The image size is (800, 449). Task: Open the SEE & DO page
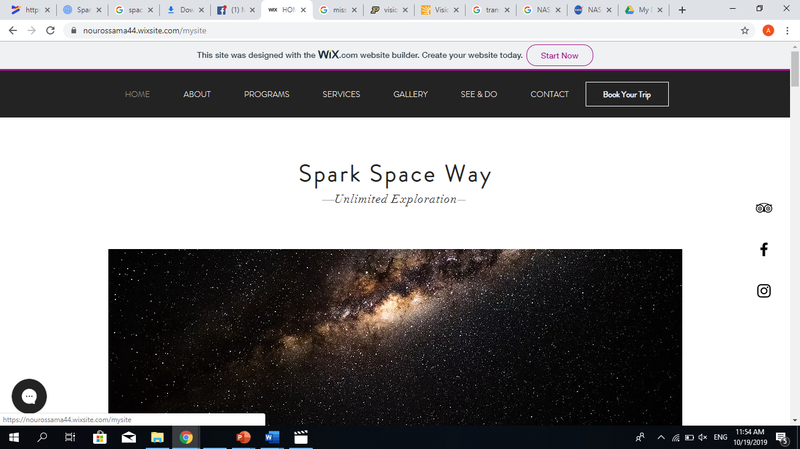tap(479, 94)
